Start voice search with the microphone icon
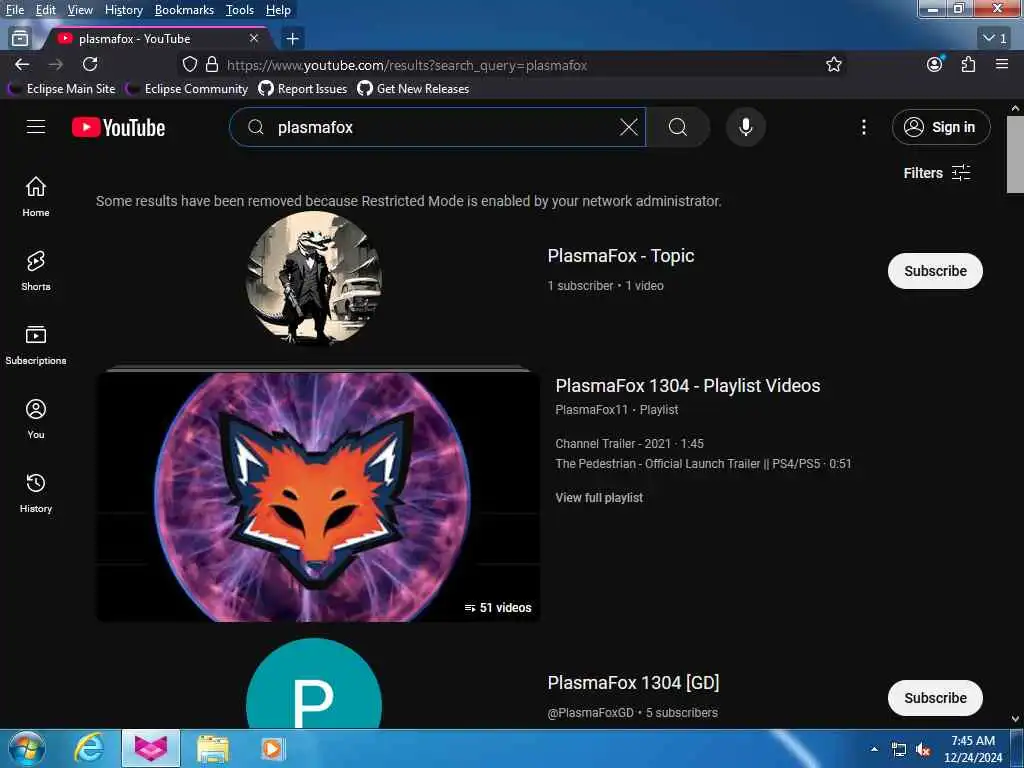This screenshot has height=768, width=1024. 746,127
